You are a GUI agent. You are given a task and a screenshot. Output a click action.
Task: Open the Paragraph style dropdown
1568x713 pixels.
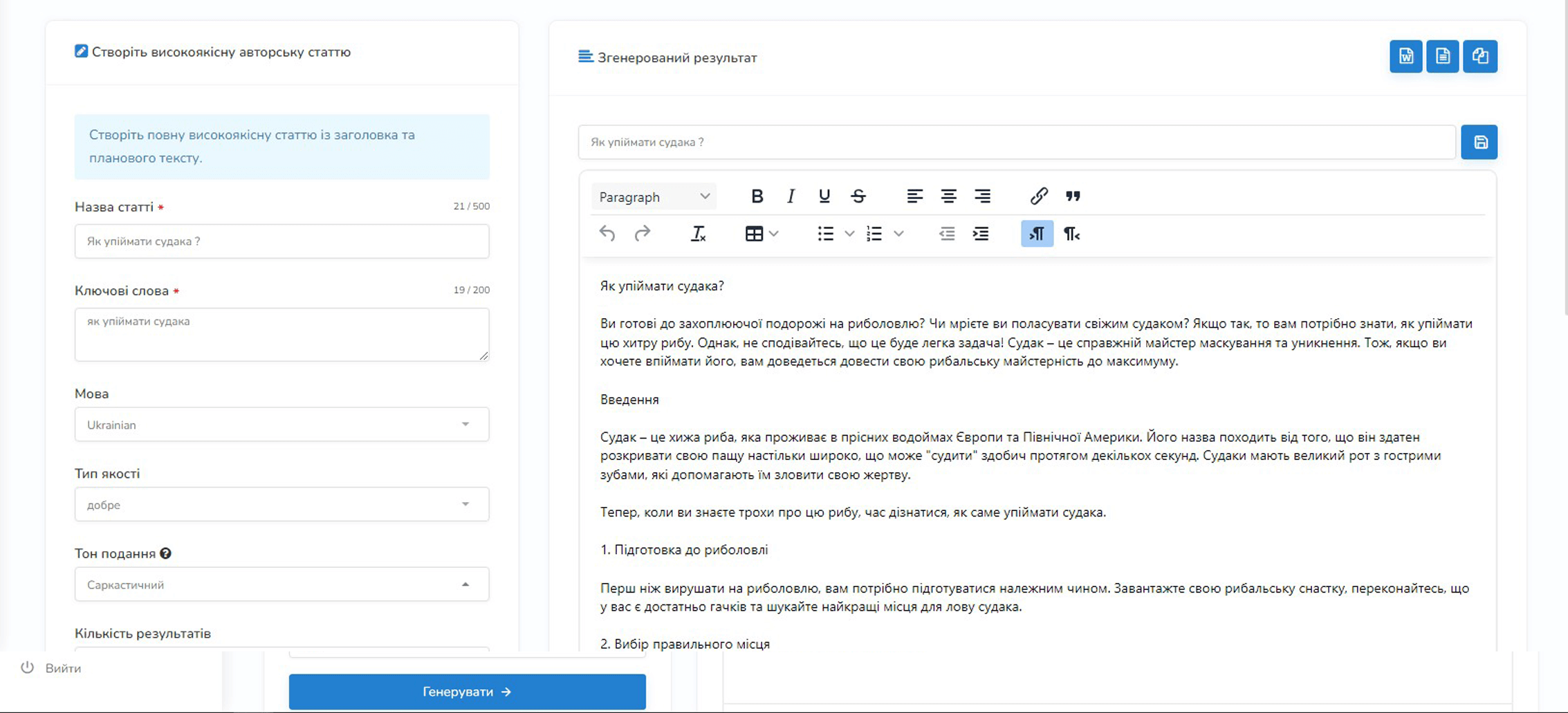(654, 196)
